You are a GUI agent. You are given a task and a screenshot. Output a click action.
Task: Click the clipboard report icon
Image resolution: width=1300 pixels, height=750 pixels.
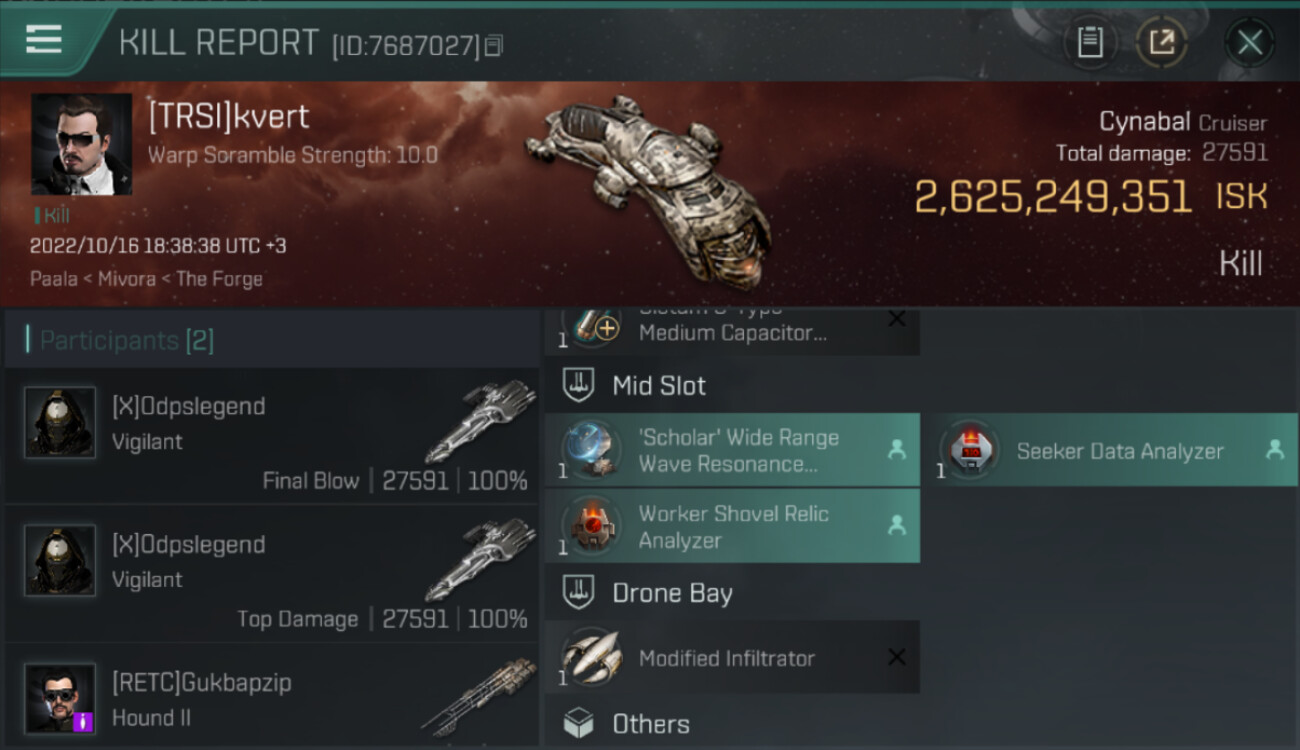[x=1090, y=42]
